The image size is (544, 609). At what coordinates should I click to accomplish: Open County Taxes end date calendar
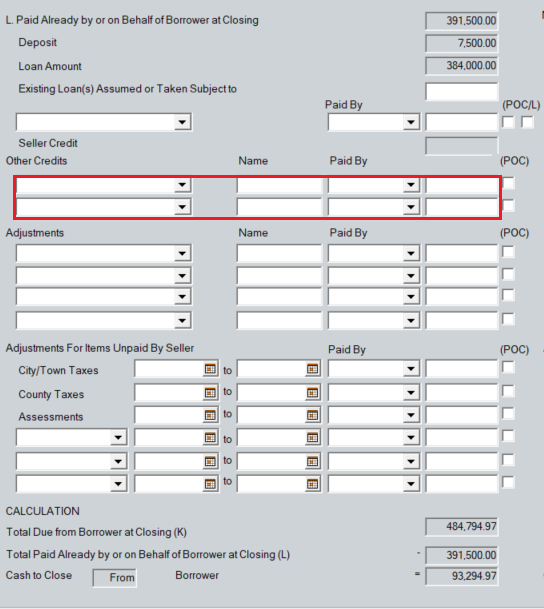point(312,393)
